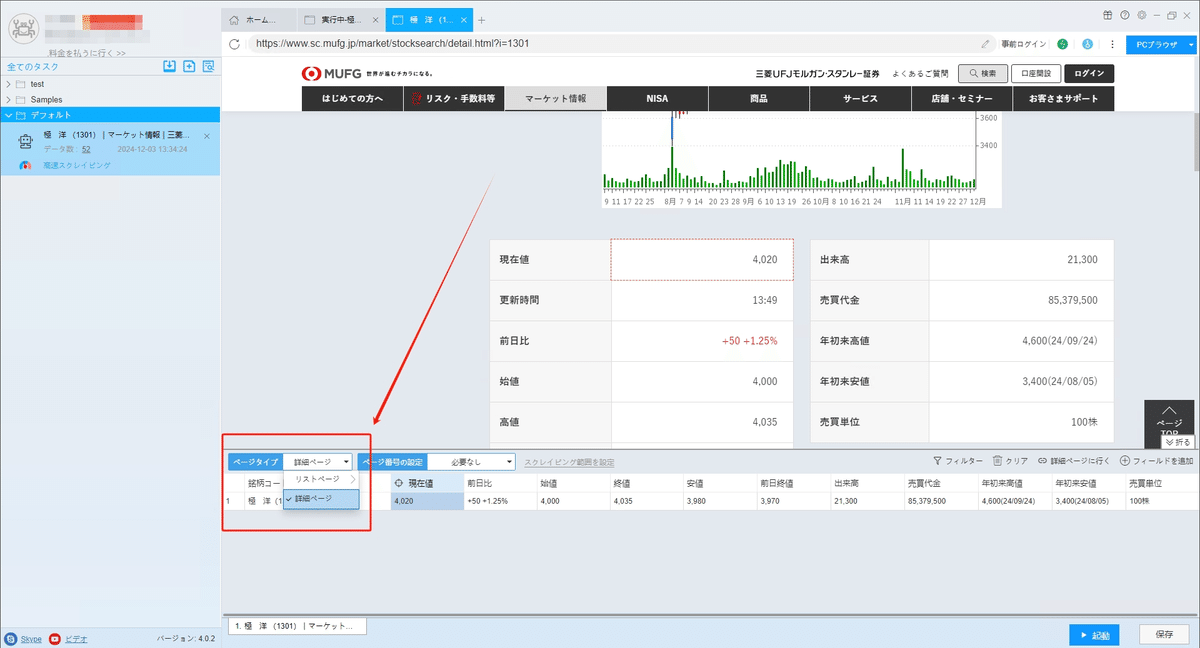Open the ページタイプ dropdown showing 詳細ページ
The image size is (1200, 648).
pyautogui.click(x=318, y=462)
